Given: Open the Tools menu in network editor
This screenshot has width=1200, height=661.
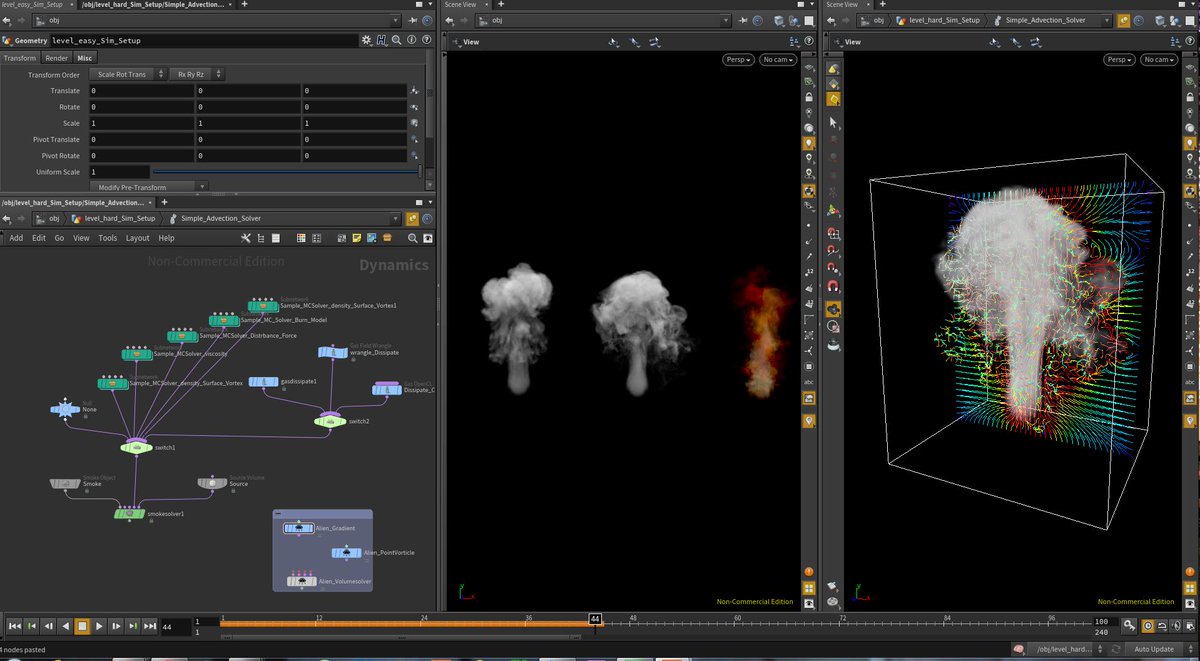Looking at the screenshot, I should point(108,238).
